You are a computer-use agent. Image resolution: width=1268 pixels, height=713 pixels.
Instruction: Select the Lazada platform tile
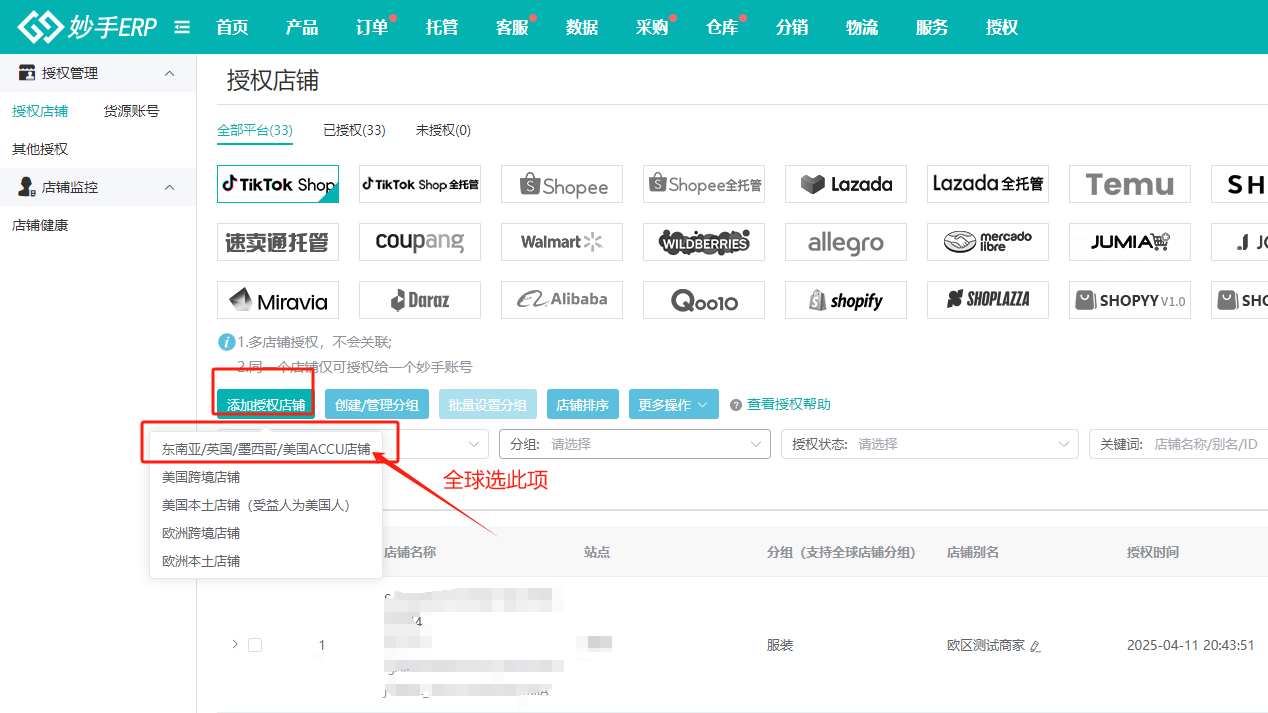pos(846,184)
